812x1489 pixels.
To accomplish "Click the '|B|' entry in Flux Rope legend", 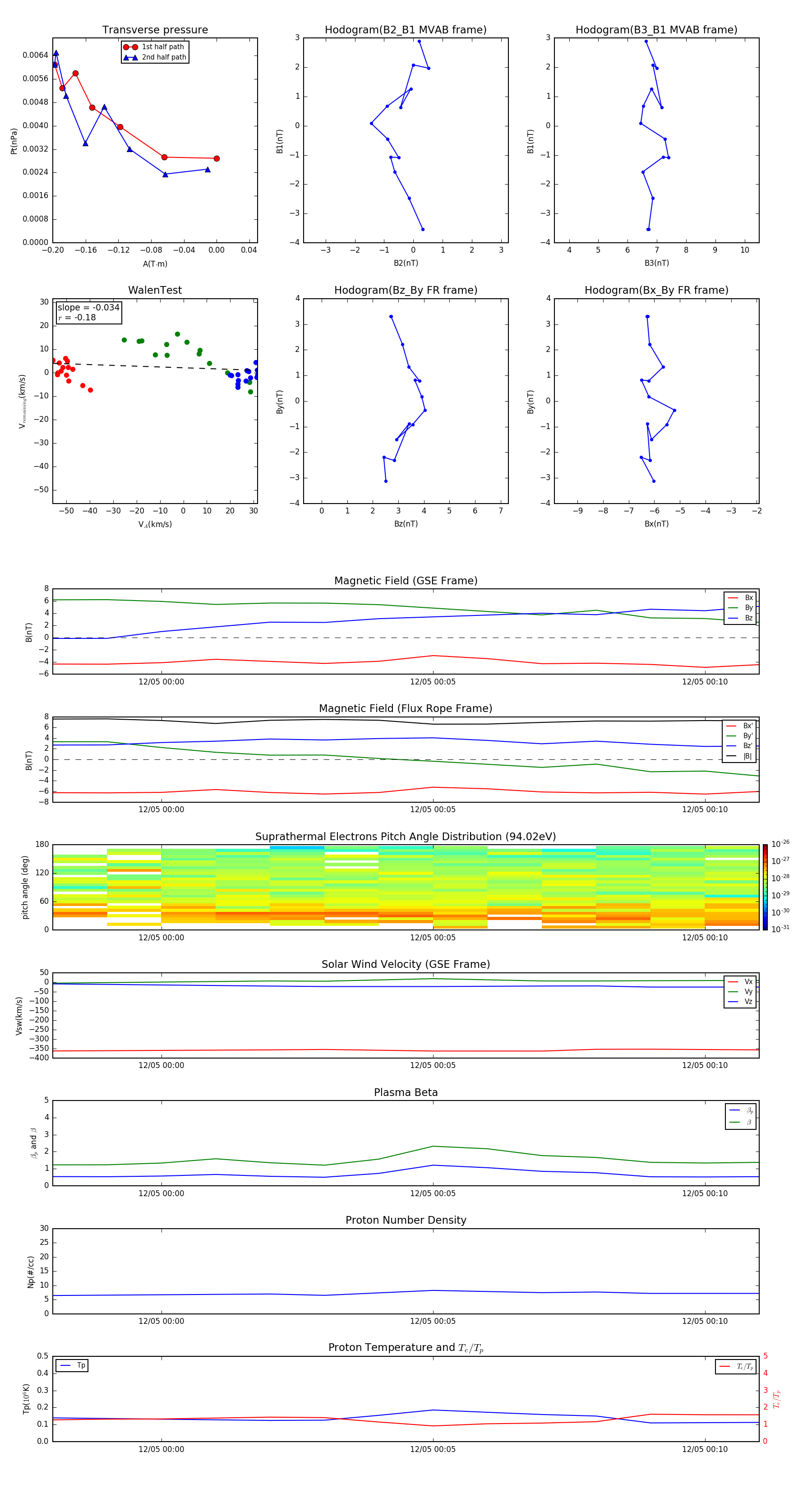I will tap(740, 756).
